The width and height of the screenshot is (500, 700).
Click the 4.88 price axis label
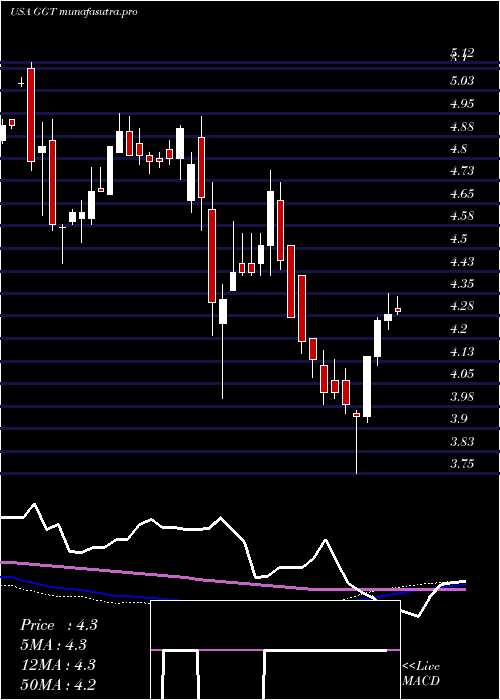pos(462,126)
